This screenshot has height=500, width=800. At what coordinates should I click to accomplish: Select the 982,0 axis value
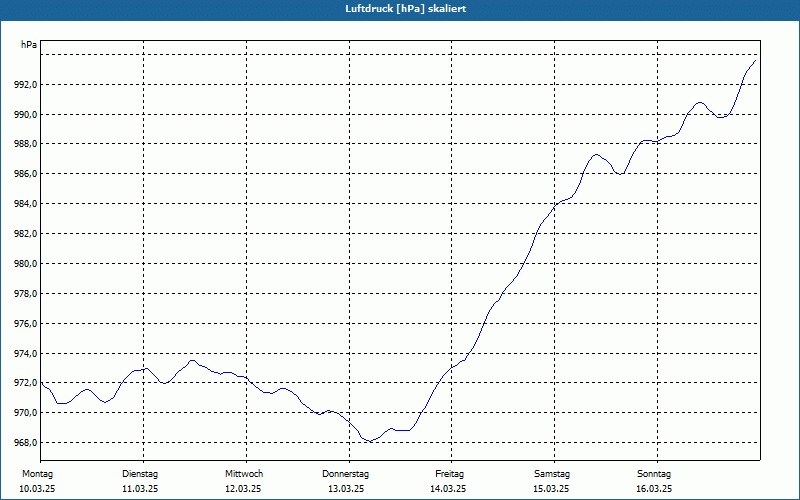pos(25,234)
